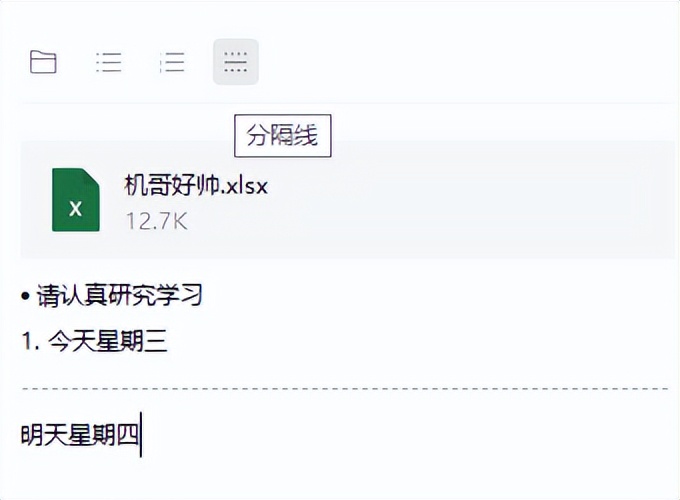This screenshot has width=680, height=500.
Task: Click the folder icon to insert a file
Action: pos(43,62)
